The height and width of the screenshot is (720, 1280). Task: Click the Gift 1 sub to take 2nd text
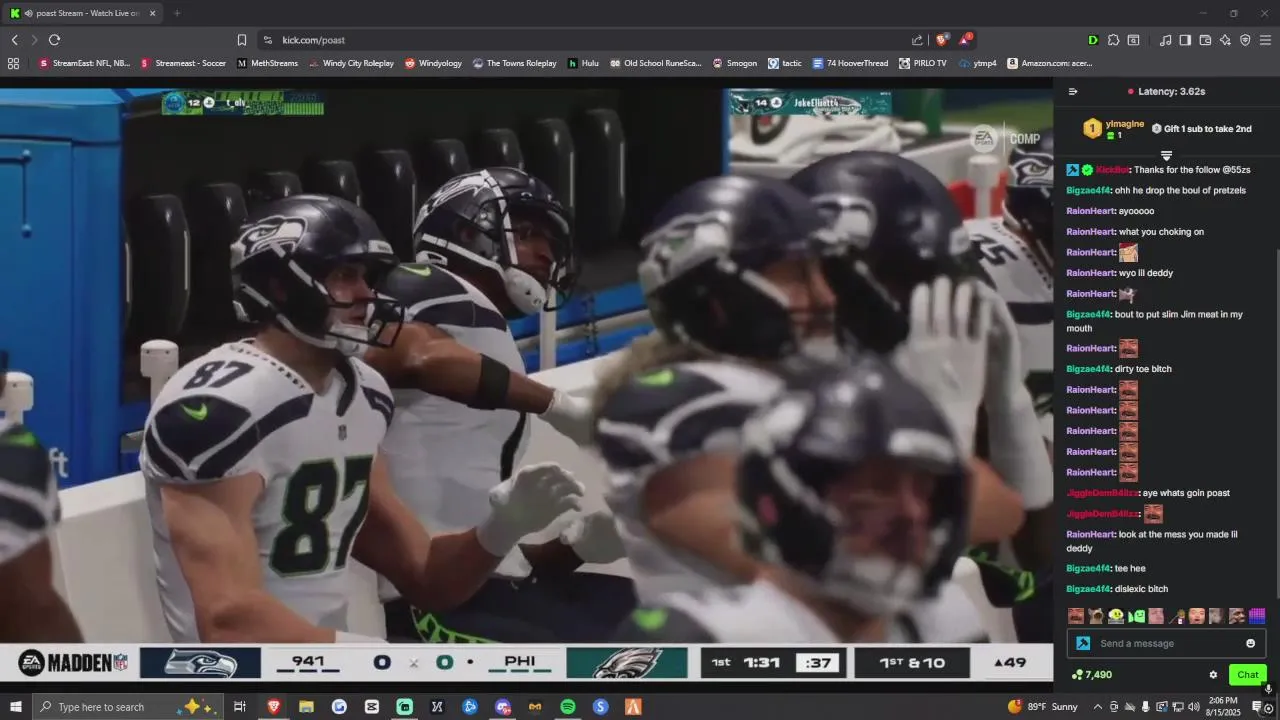(x=1207, y=129)
